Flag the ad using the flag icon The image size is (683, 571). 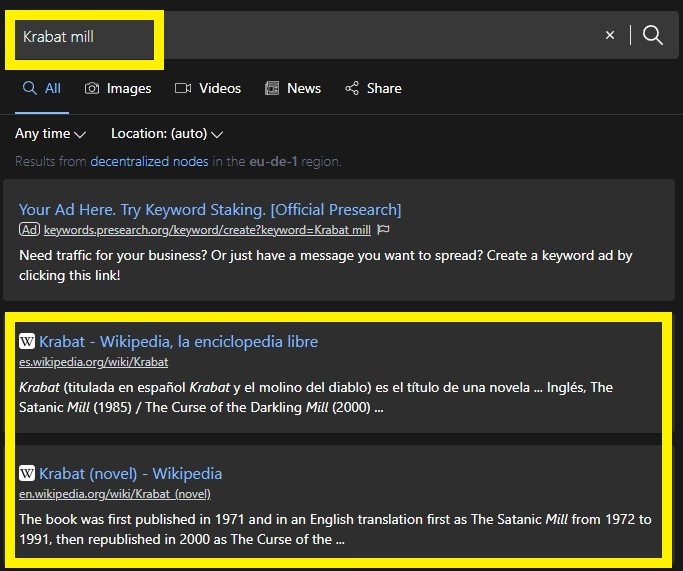click(383, 229)
